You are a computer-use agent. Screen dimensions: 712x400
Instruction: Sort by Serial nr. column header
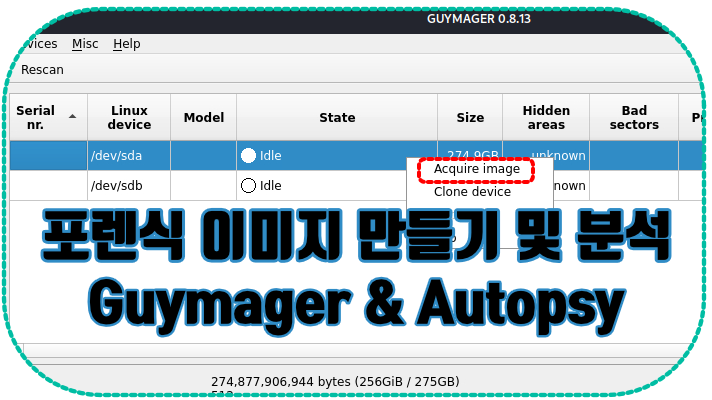coord(49,117)
